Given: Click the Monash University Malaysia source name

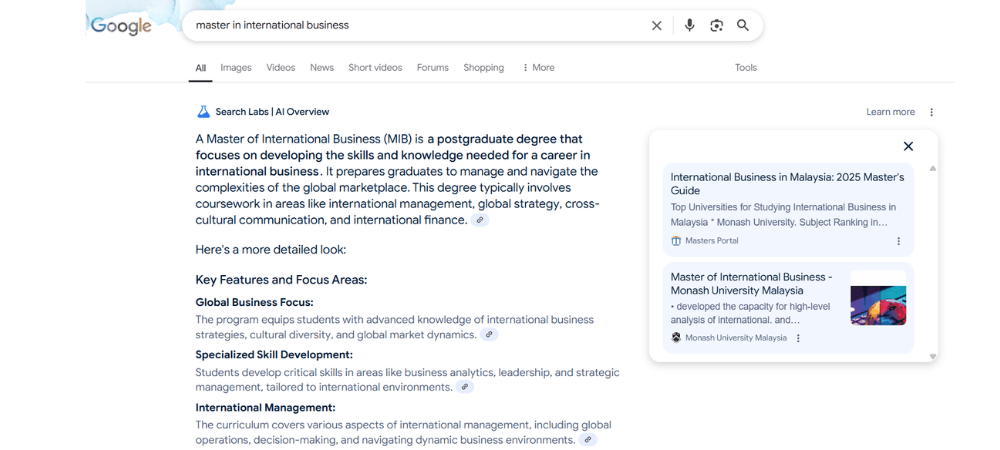Looking at the screenshot, I should click(x=736, y=338).
